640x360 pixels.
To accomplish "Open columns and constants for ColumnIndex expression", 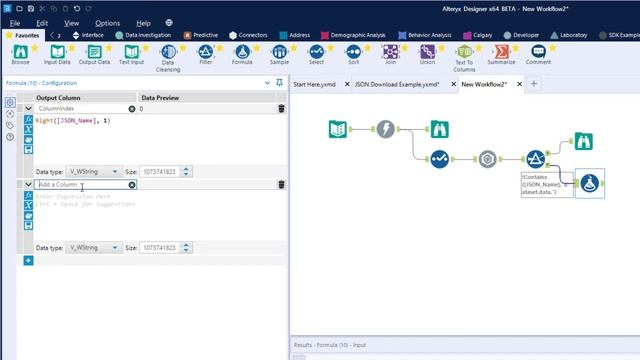I will point(28,129).
